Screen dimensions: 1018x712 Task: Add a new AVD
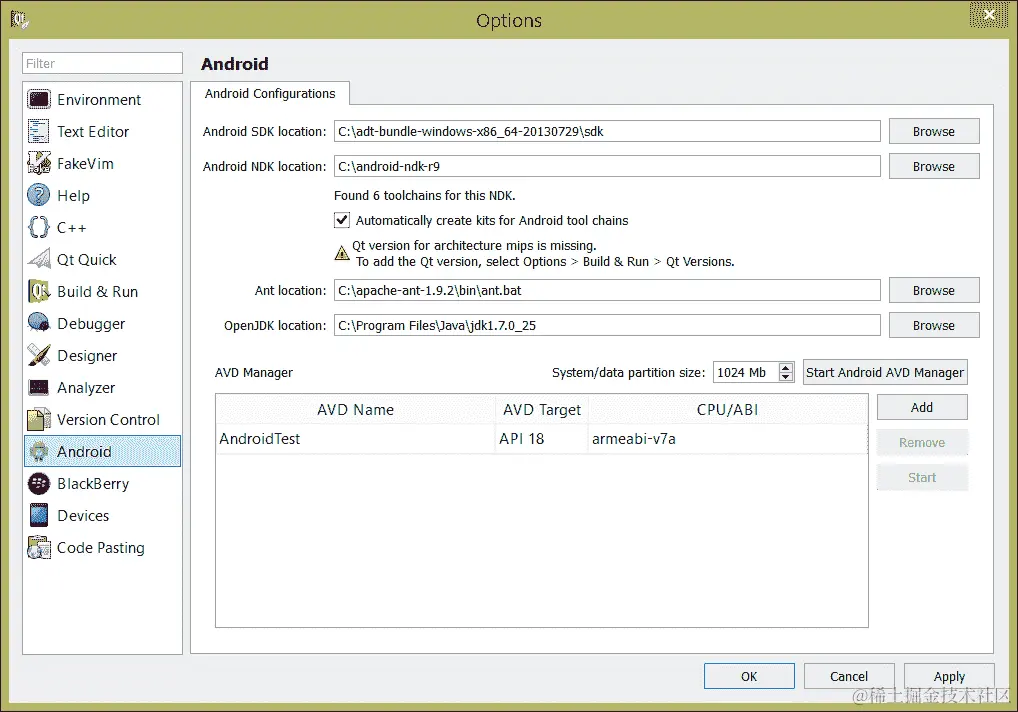pos(921,407)
